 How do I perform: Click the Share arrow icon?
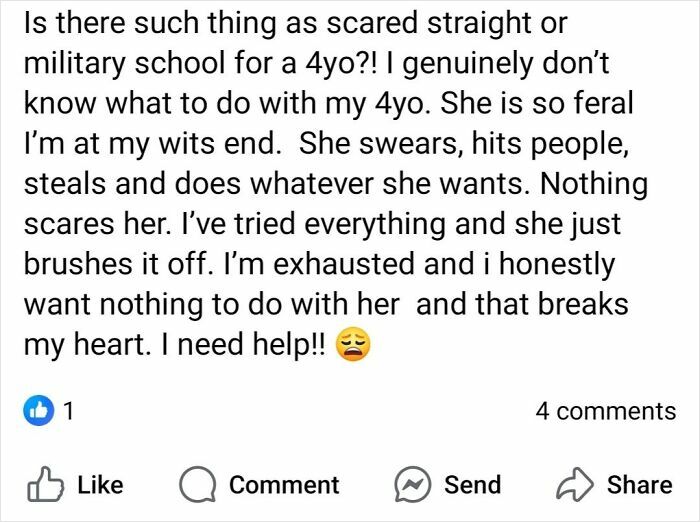pos(576,485)
